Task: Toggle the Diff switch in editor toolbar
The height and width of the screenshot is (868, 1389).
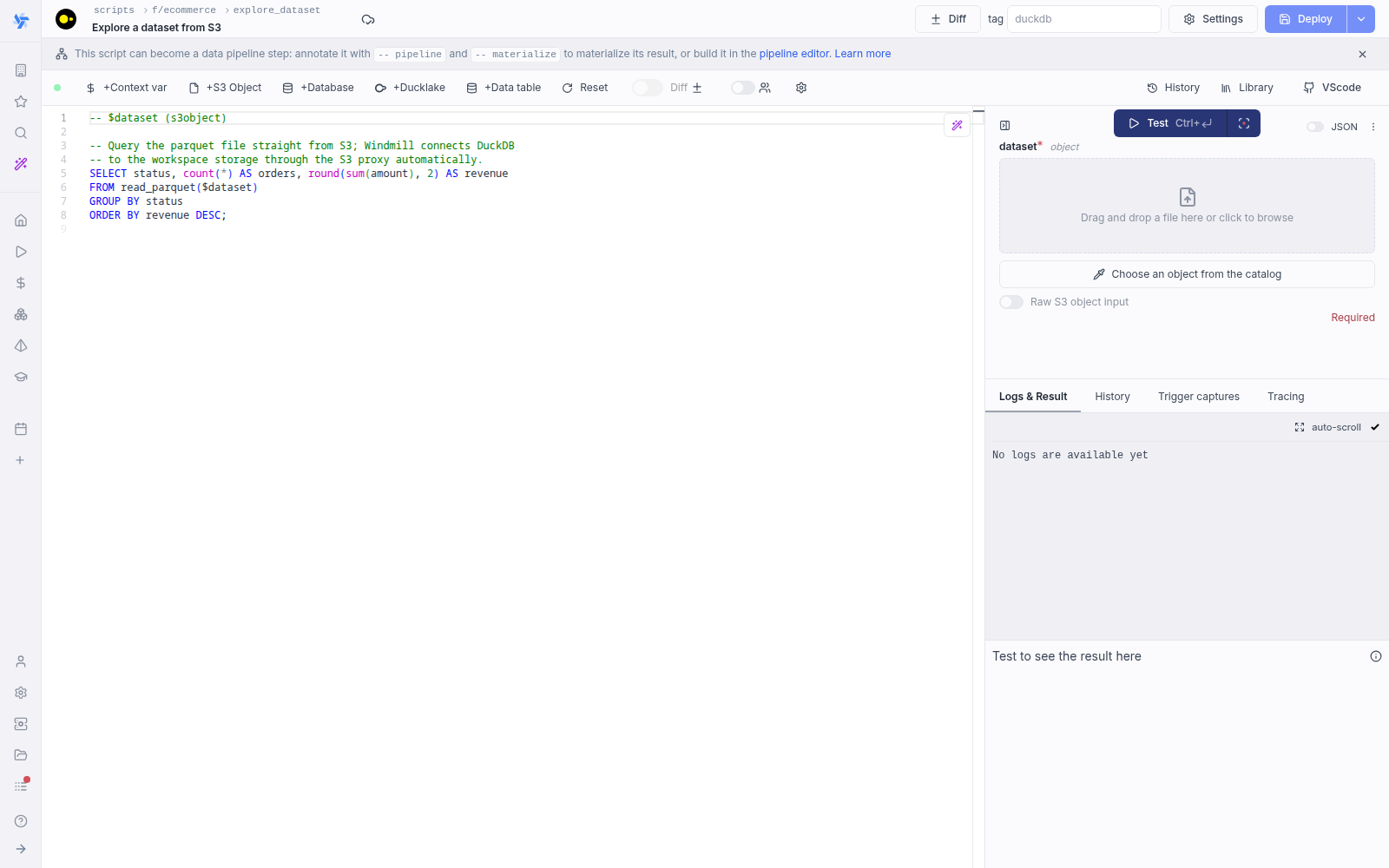Action: point(648,88)
